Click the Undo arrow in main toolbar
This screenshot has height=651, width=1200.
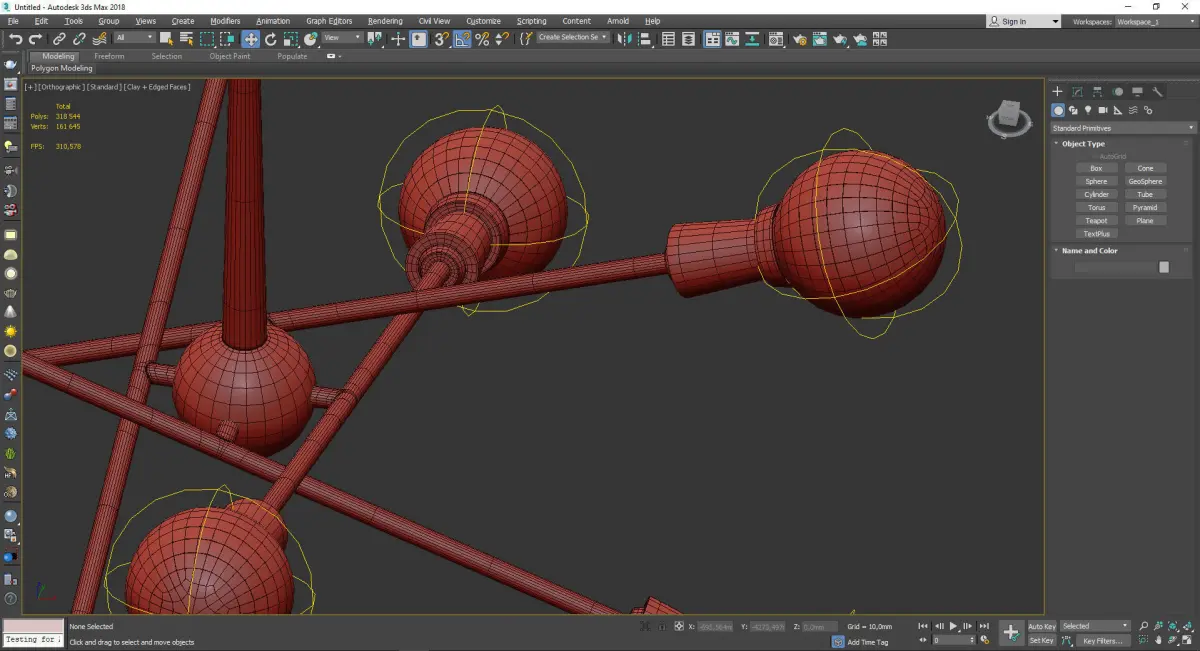15,39
